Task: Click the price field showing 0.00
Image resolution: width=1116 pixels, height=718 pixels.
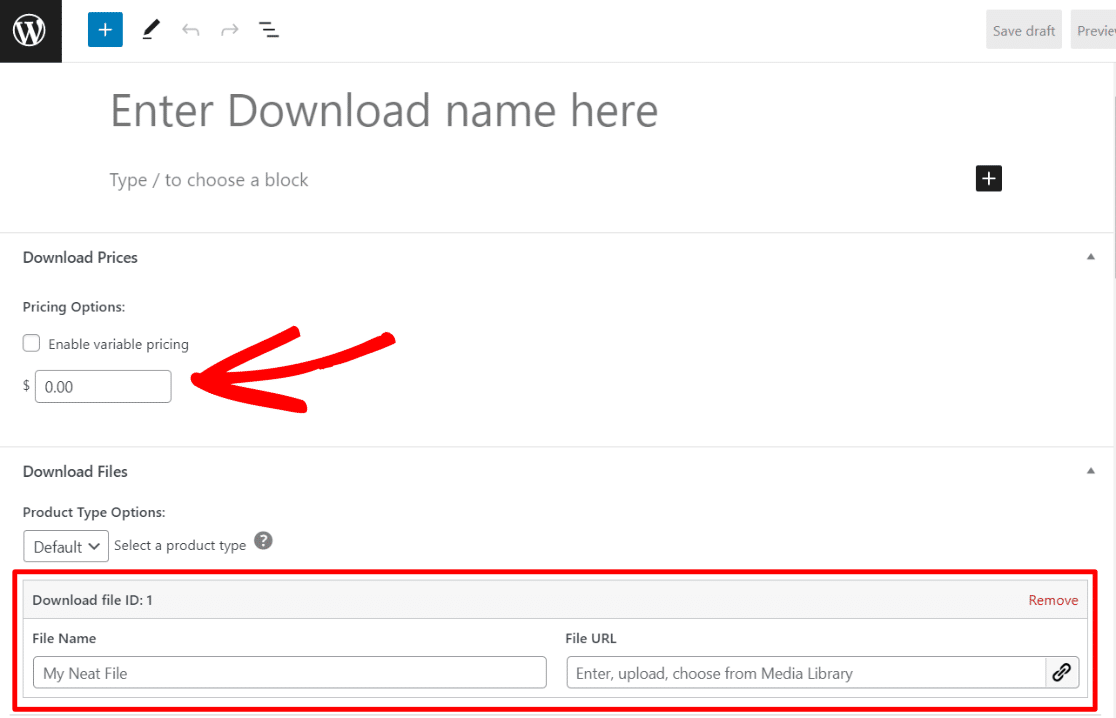Action: (102, 386)
